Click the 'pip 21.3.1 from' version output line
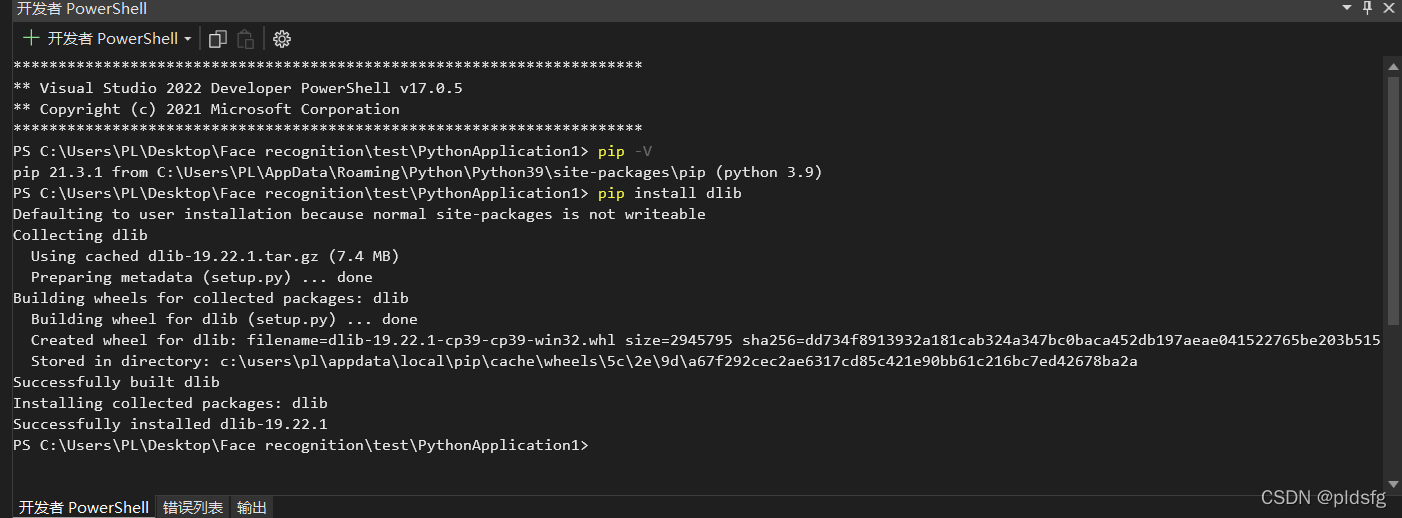 click(417, 172)
